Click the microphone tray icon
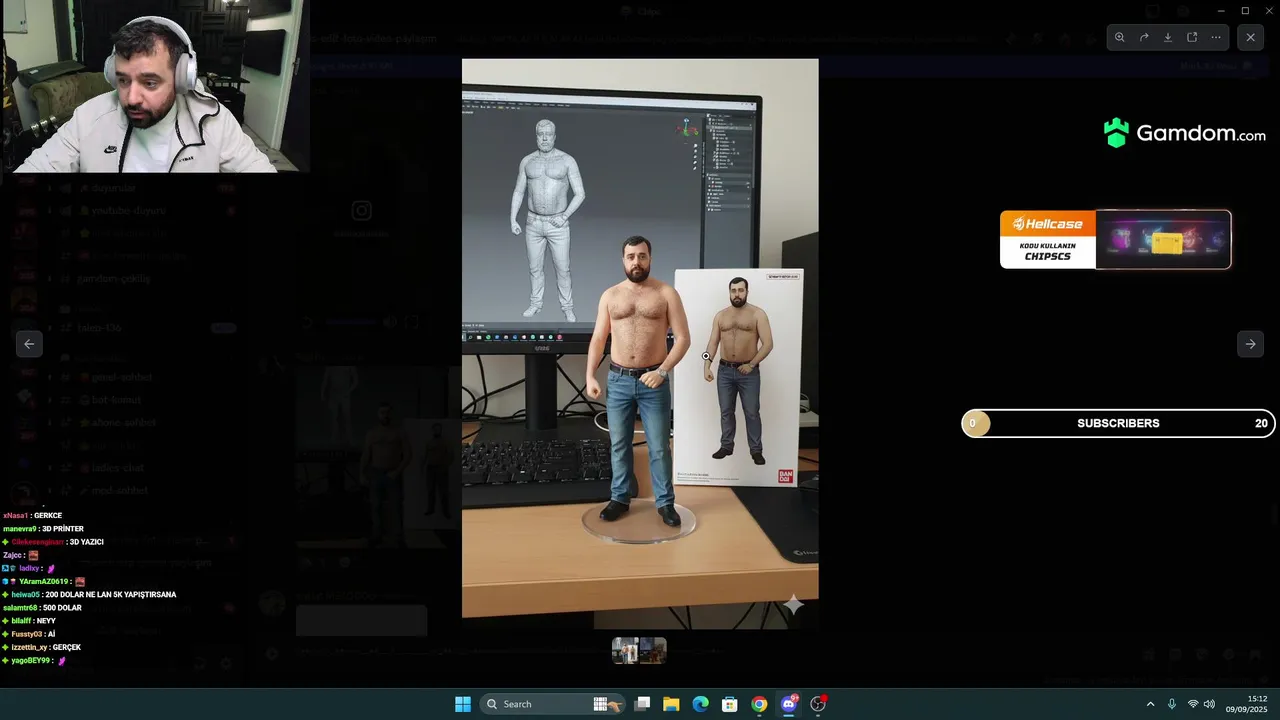The width and height of the screenshot is (1280, 720). (1172, 704)
